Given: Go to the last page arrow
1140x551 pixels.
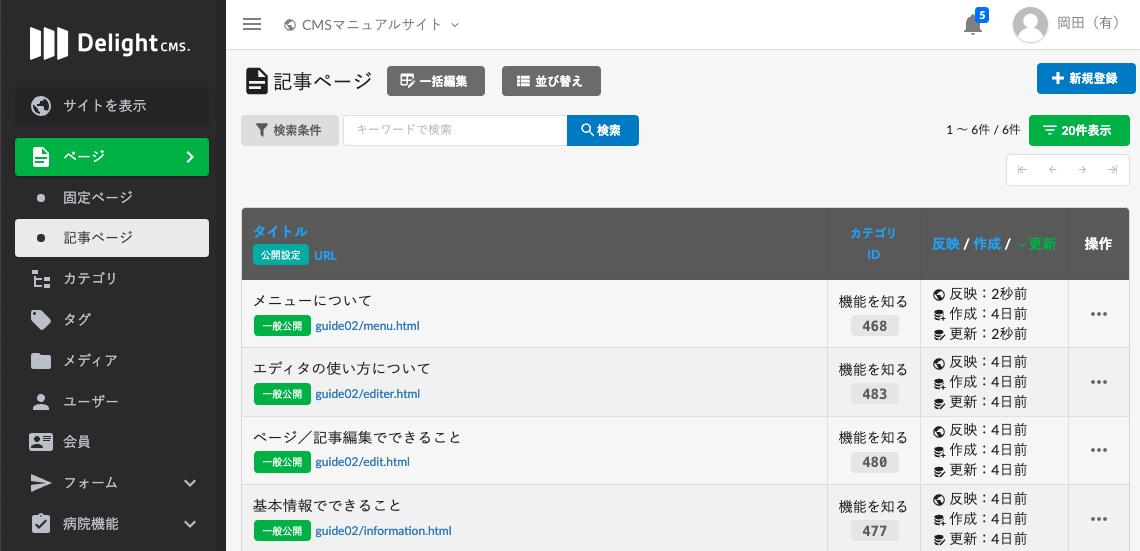Looking at the screenshot, I should click(1112, 170).
